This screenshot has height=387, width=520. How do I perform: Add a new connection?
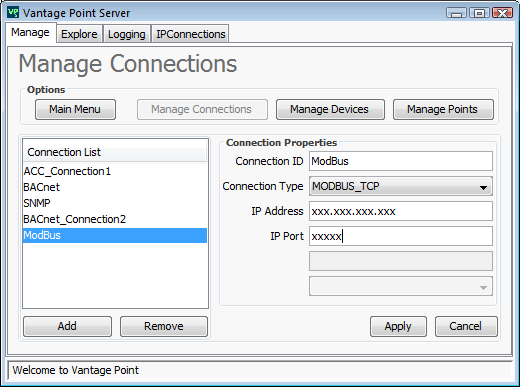pyautogui.click(x=67, y=326)
